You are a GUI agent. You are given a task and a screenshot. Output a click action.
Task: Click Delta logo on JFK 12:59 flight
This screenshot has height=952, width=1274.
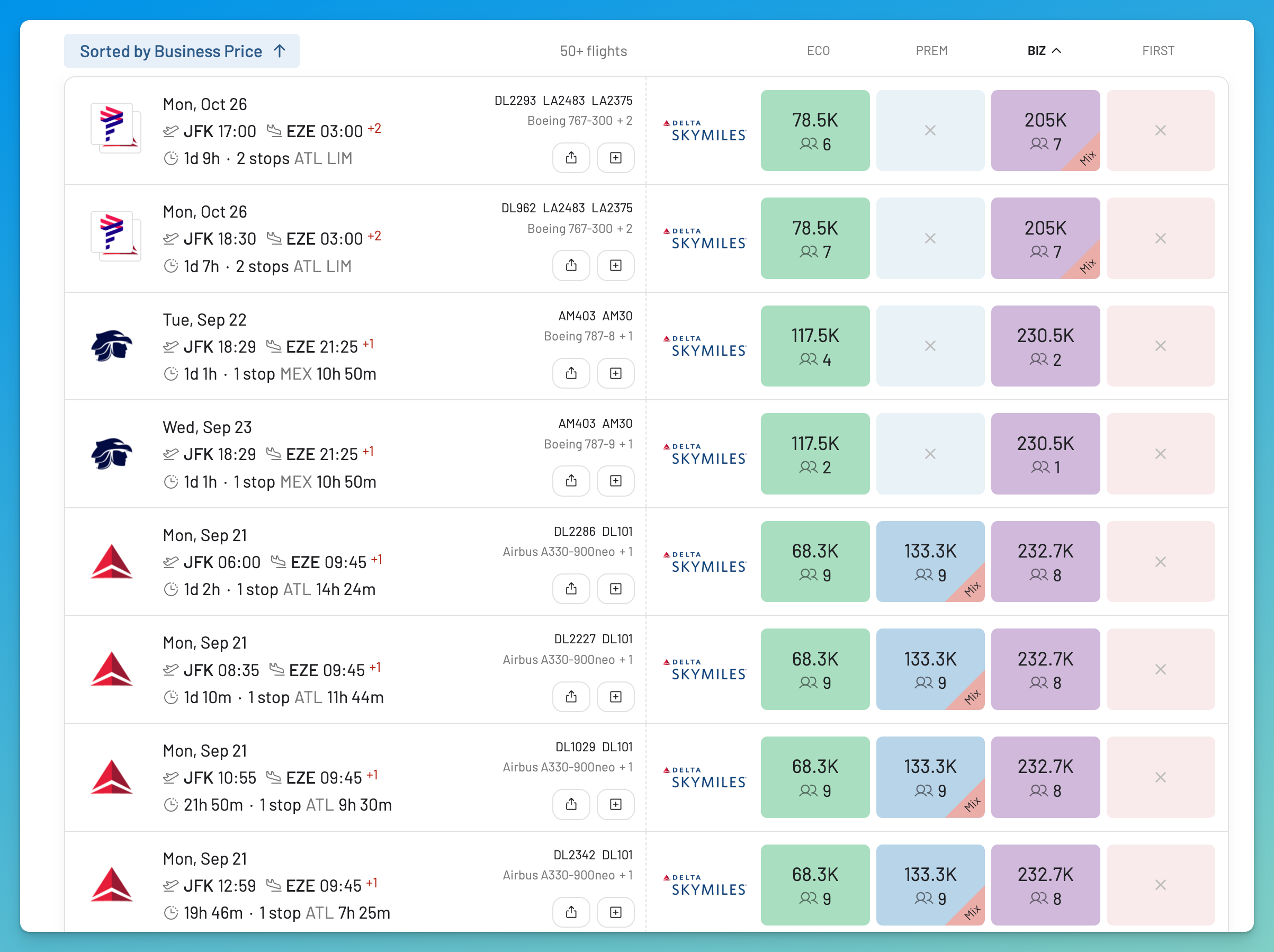click(112, 885)
